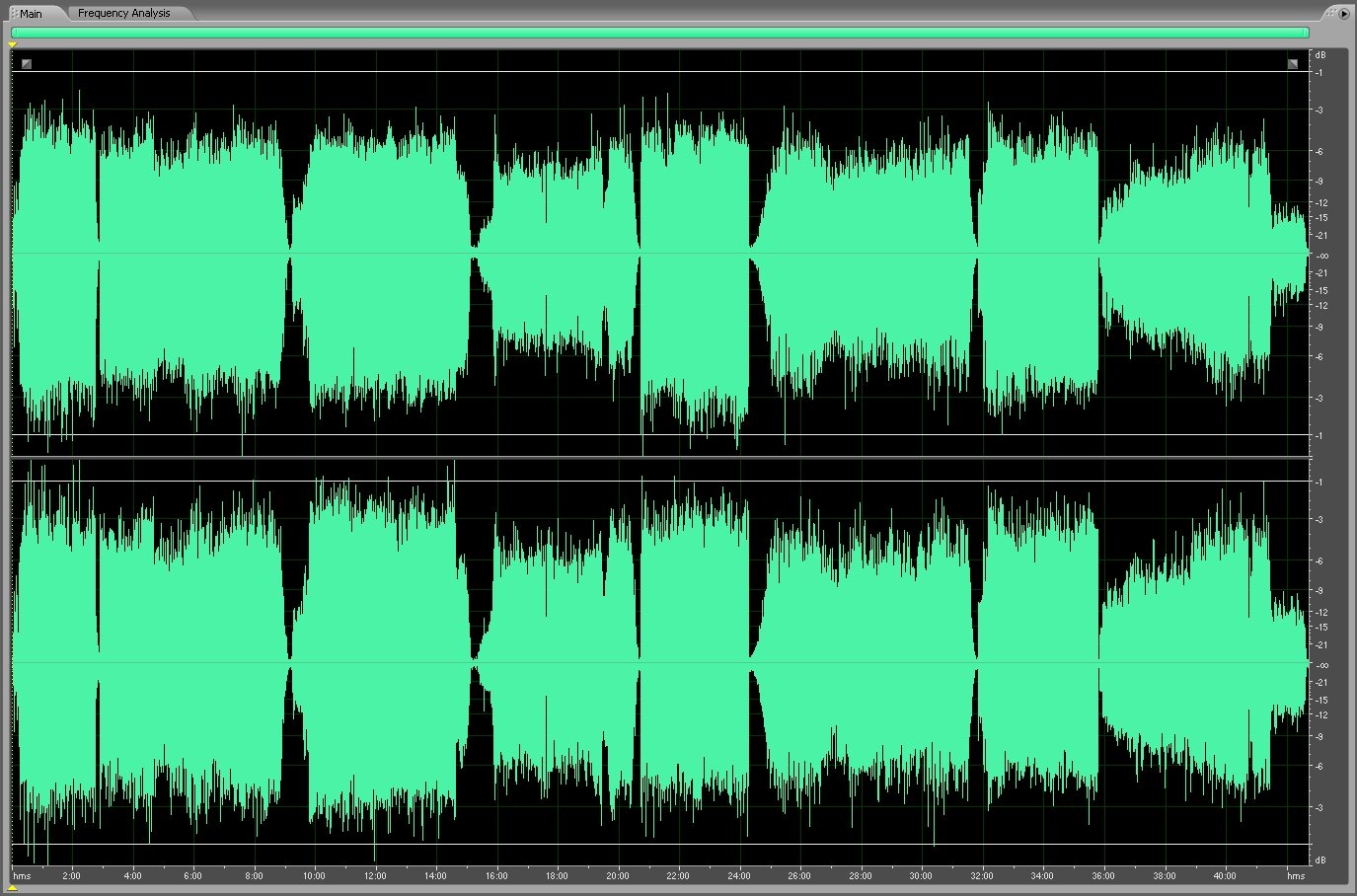
Task: Switch to the Frequency Analysis tab
Action: pos(123,13)
